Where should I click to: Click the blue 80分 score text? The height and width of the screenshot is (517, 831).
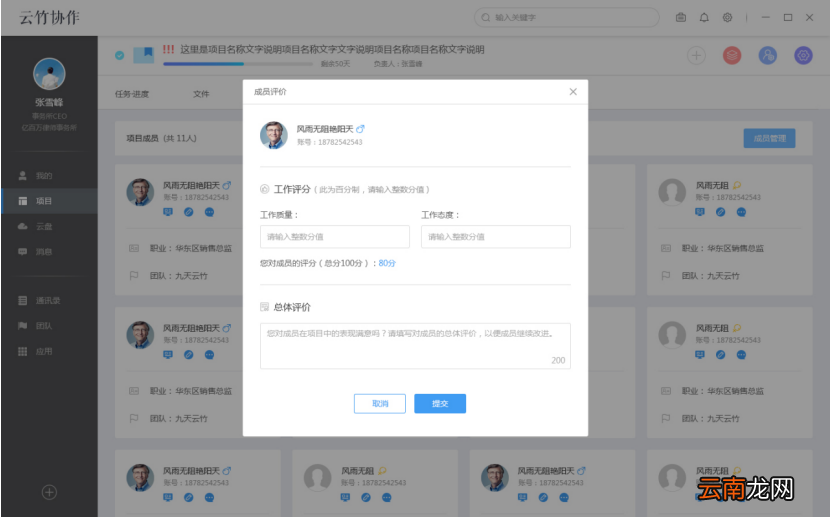point(387,263)
